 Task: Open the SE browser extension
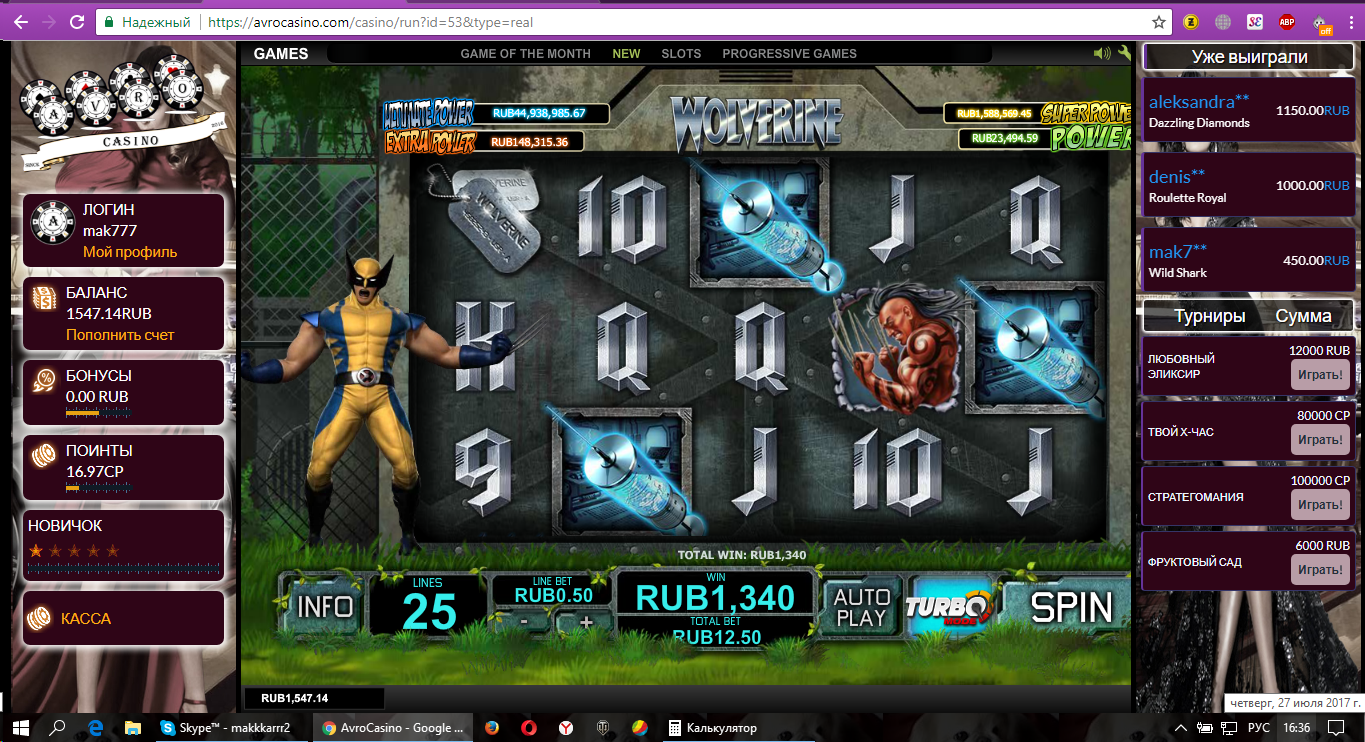[x=1255, y=21]
